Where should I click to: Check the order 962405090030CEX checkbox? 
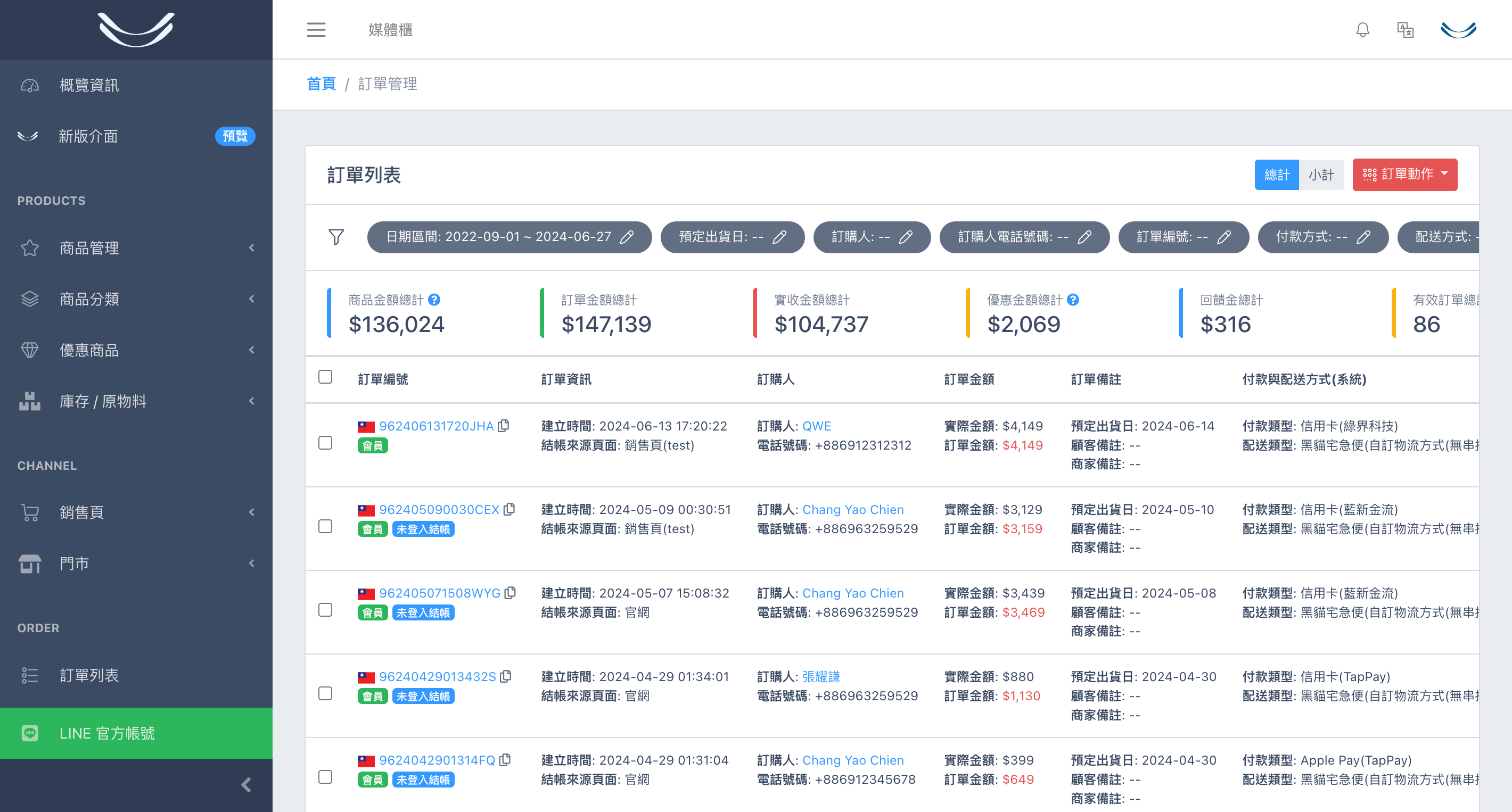click(325, 526)
